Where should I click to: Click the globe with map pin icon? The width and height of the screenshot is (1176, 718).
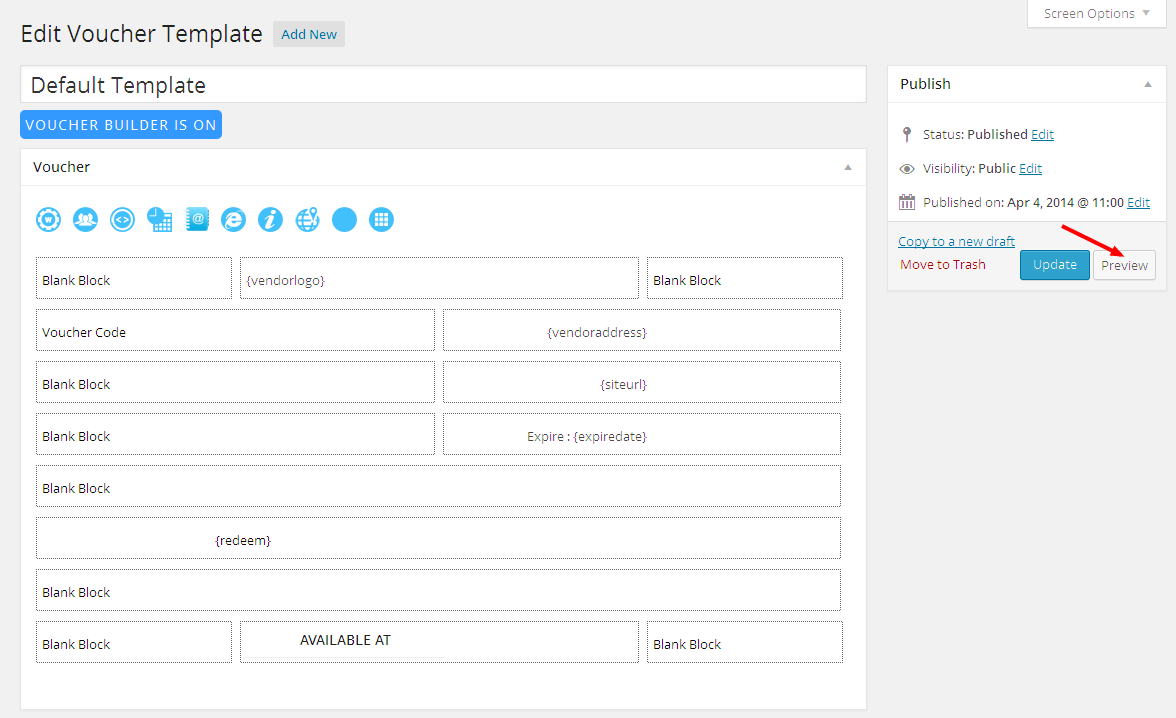click(x=308, y=220)
